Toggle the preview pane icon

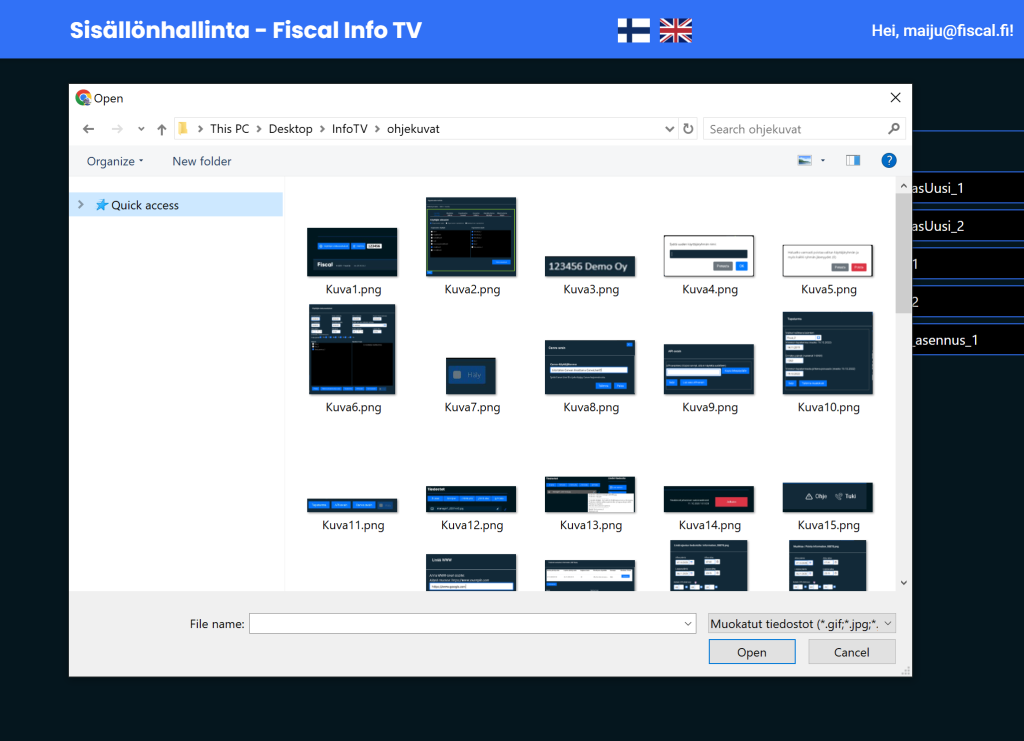point(853,161)
